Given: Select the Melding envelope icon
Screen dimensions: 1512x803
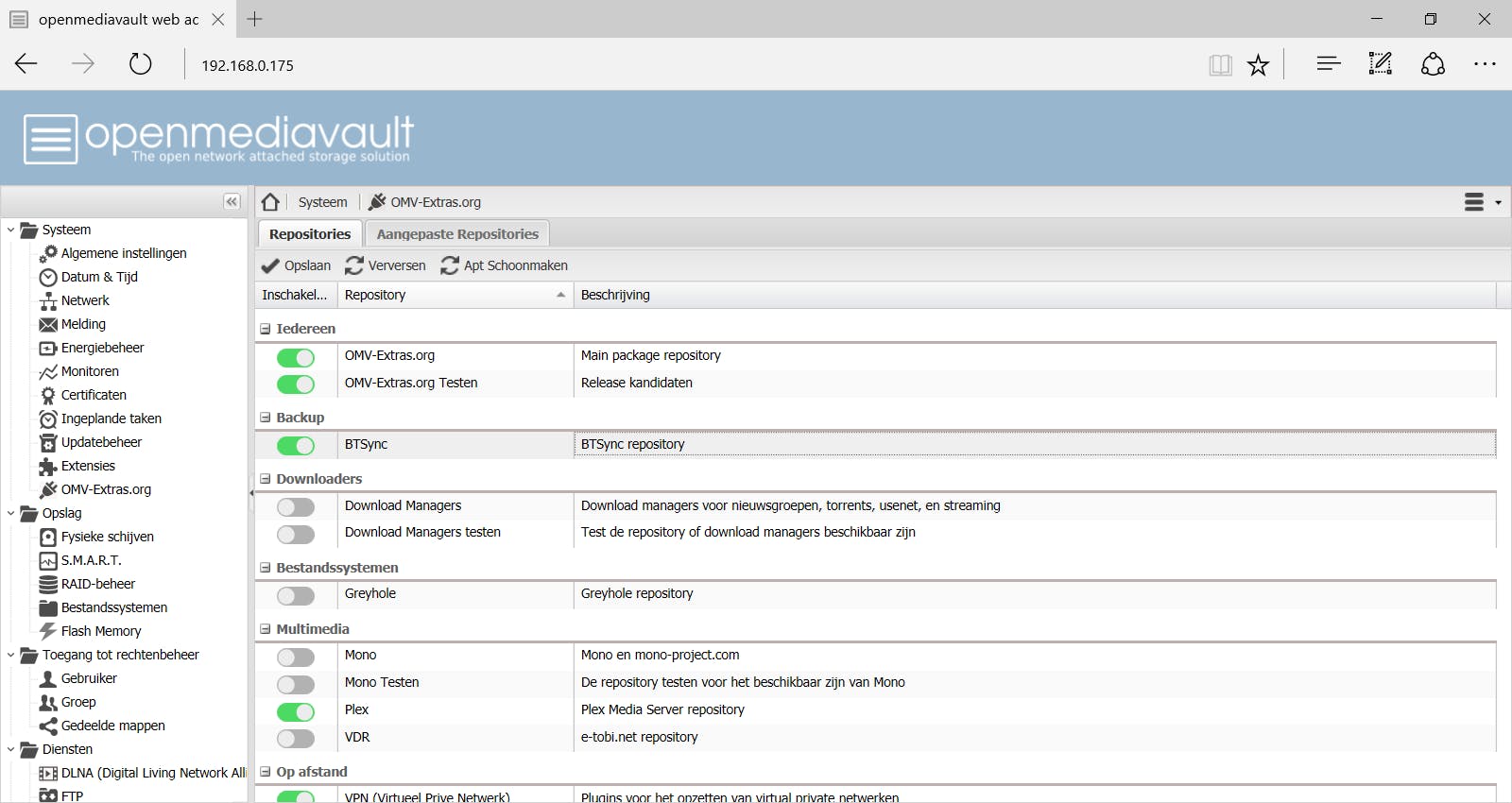Looking at the screenshot, I should (x=48, y=324).
